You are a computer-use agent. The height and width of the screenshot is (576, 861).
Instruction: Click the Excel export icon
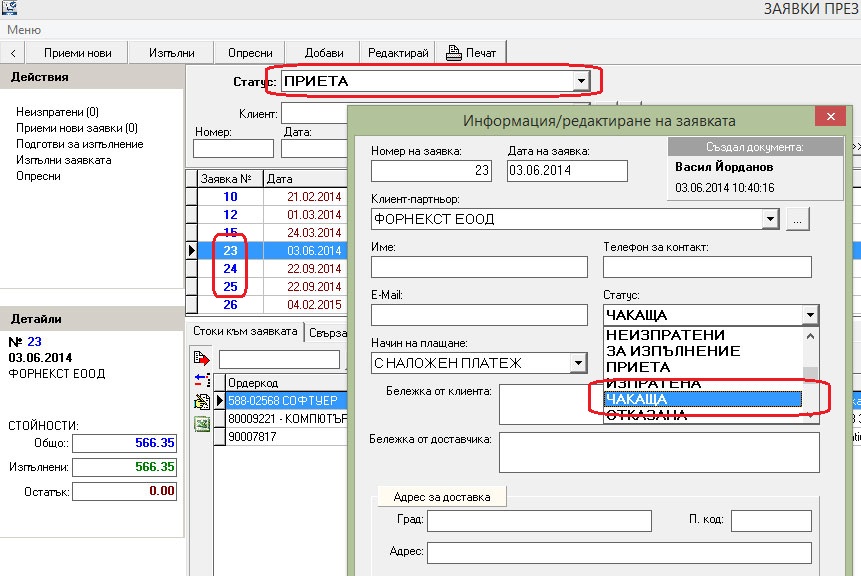pos(202,424)
